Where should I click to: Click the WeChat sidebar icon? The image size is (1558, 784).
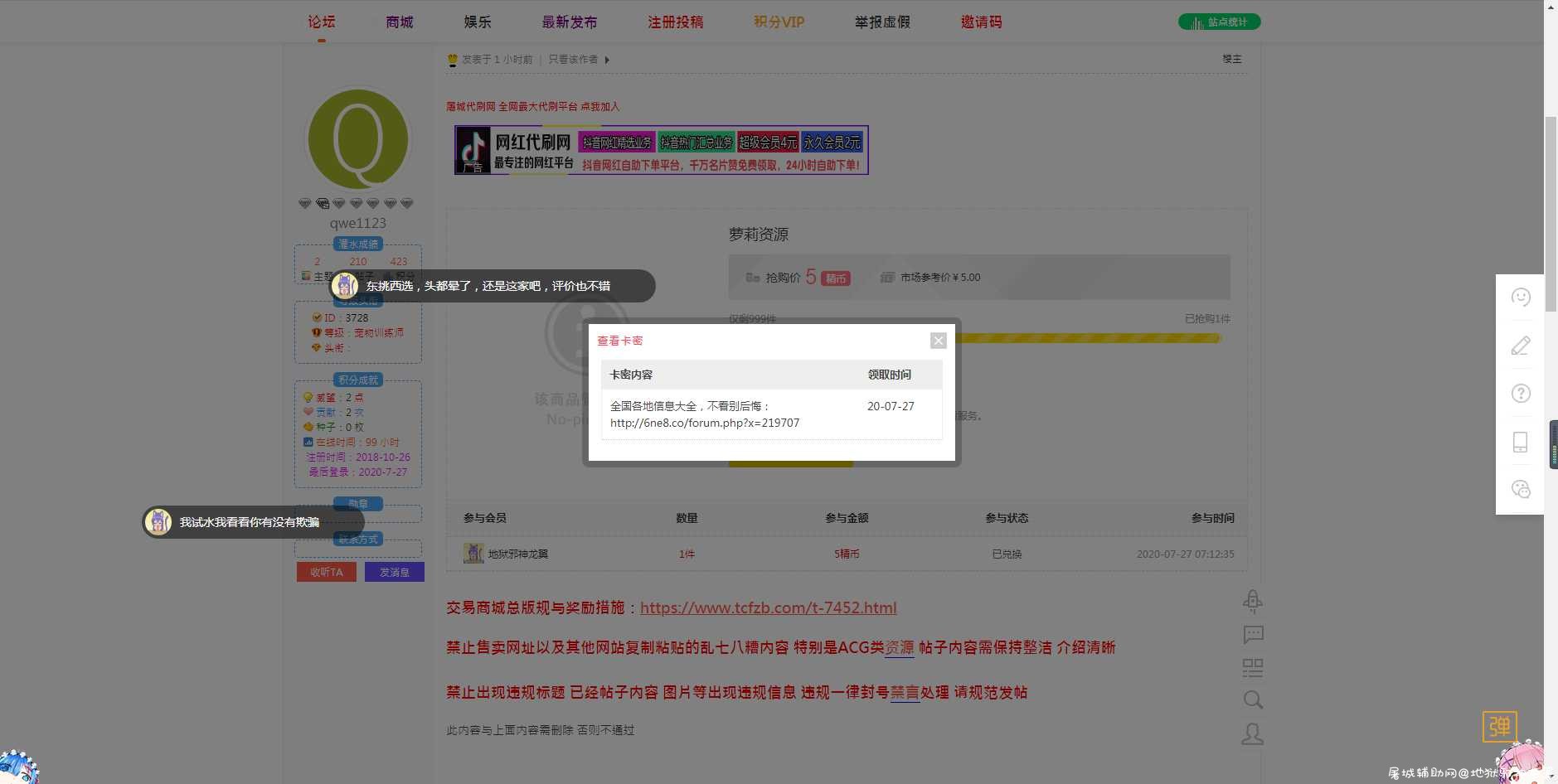pos(1520,490)
